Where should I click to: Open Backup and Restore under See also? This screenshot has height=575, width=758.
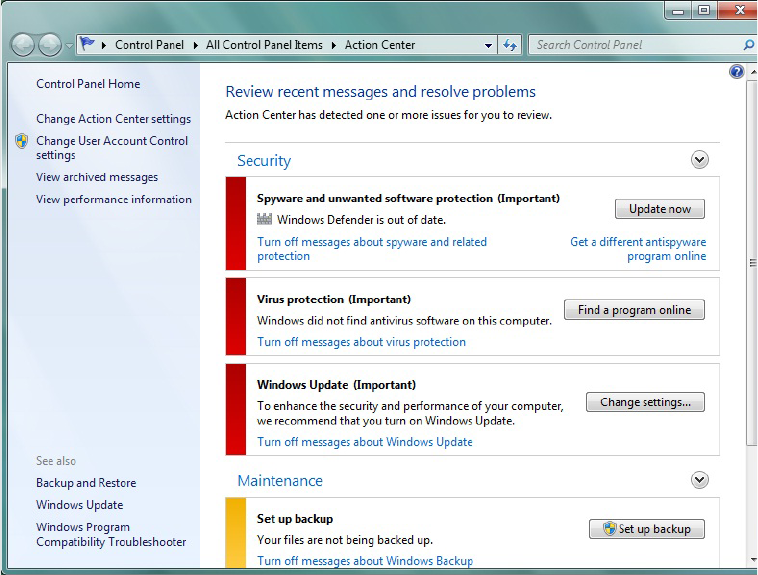pyautogui.click(x=86, y=483)
